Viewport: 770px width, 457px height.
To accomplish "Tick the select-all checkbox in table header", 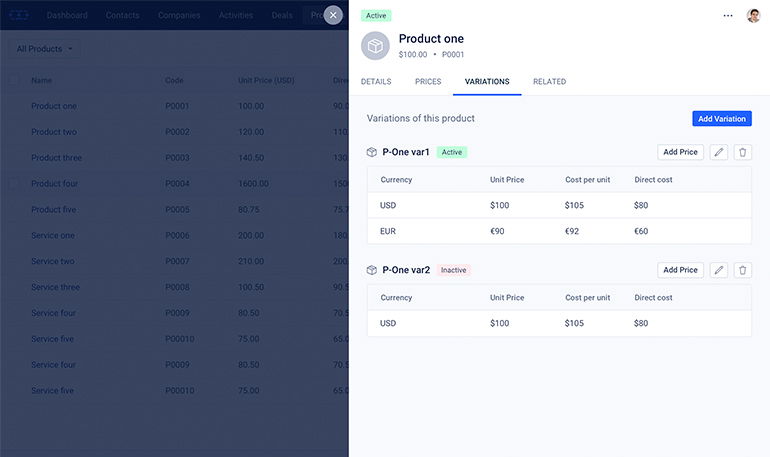I will coord(14,80).
